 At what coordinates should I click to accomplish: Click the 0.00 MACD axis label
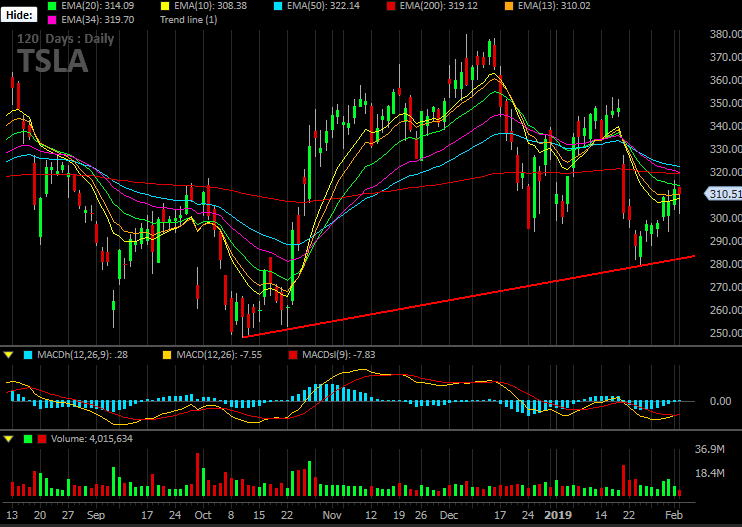tap(720, 401)
